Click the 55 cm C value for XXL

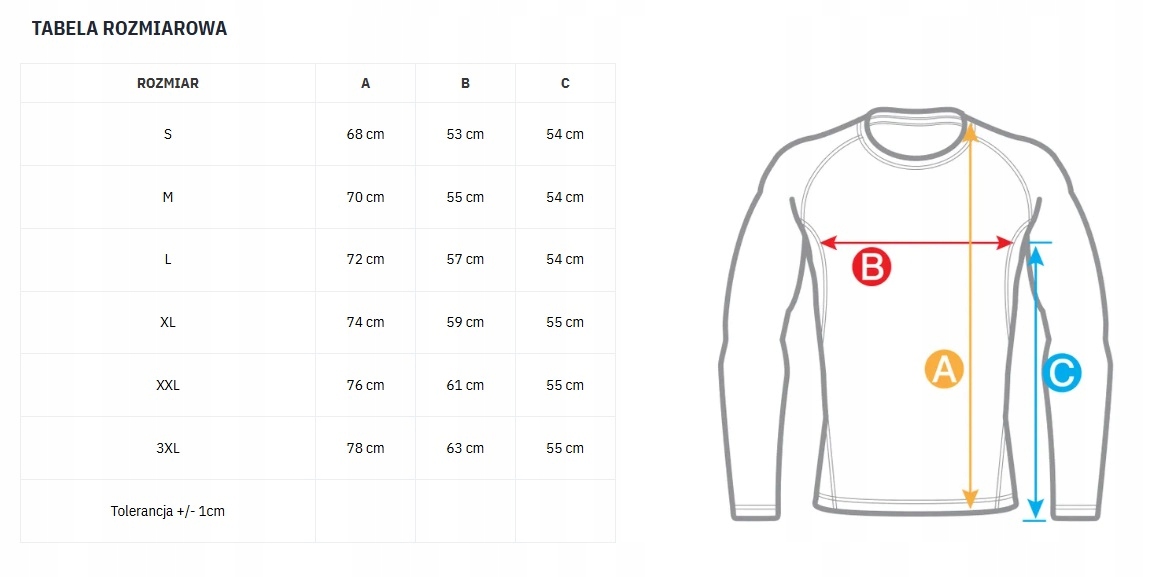pyautogui.click(x=565, y=385)
